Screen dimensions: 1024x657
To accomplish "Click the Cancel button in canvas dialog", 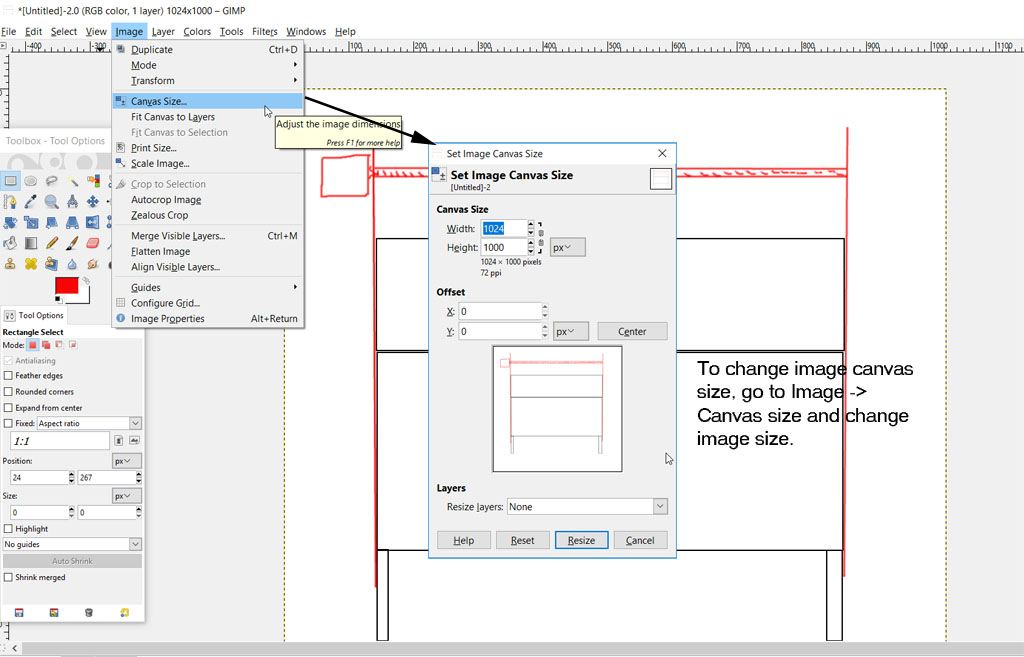I will (x=640, y=540).
